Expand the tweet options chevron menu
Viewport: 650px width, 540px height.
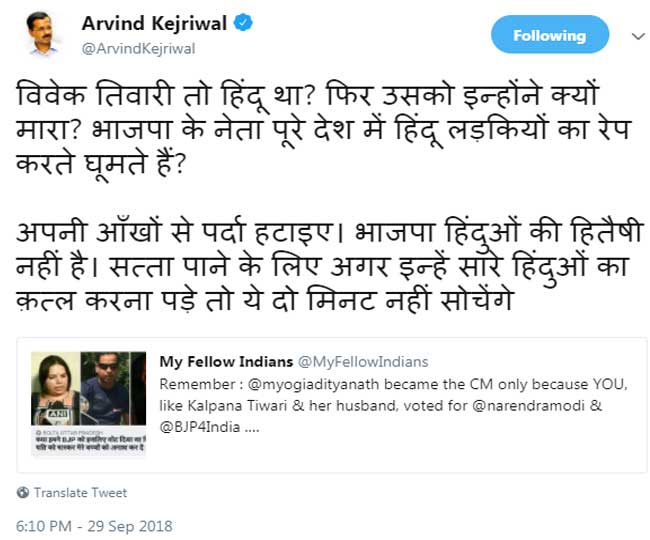tap(636, 36)
